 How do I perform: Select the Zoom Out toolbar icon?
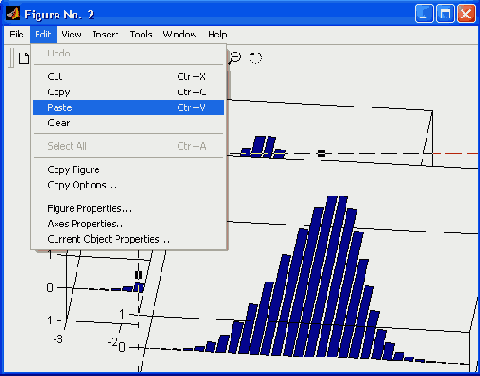coord(235,58)
